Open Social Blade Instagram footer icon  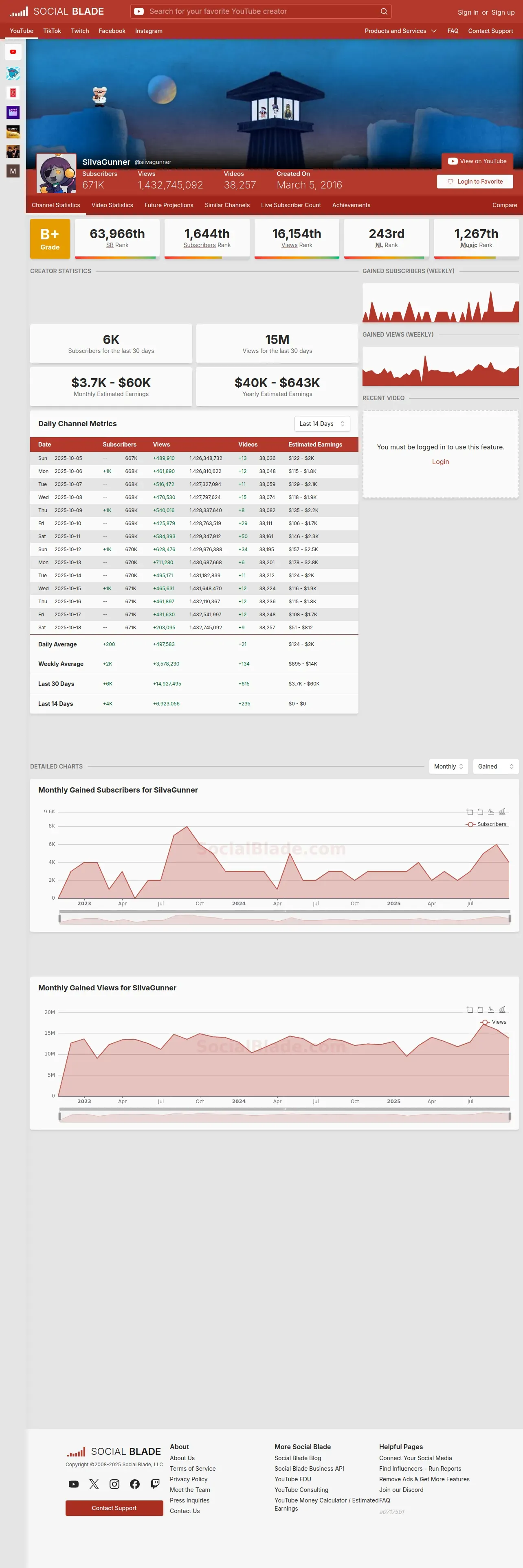click(x=114, y=1484)
